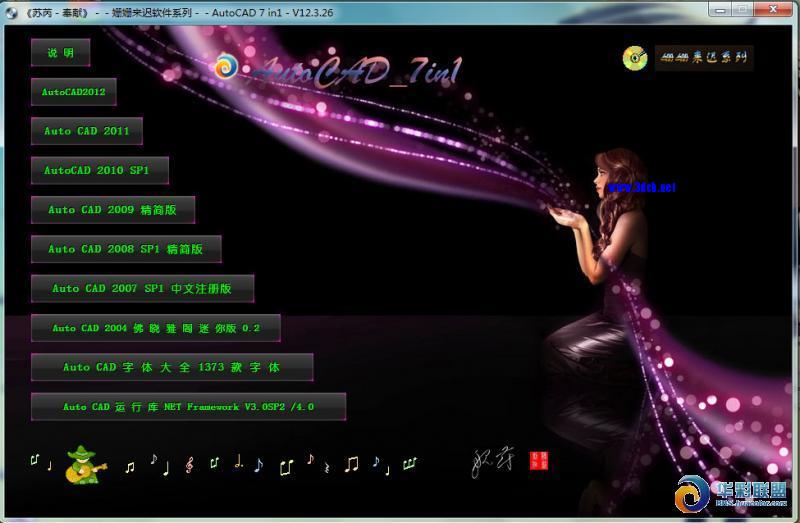Screen dimensions: 800x523
Task: Minimize the AutoCAD 7 in1 window
Action: [720, 9]
